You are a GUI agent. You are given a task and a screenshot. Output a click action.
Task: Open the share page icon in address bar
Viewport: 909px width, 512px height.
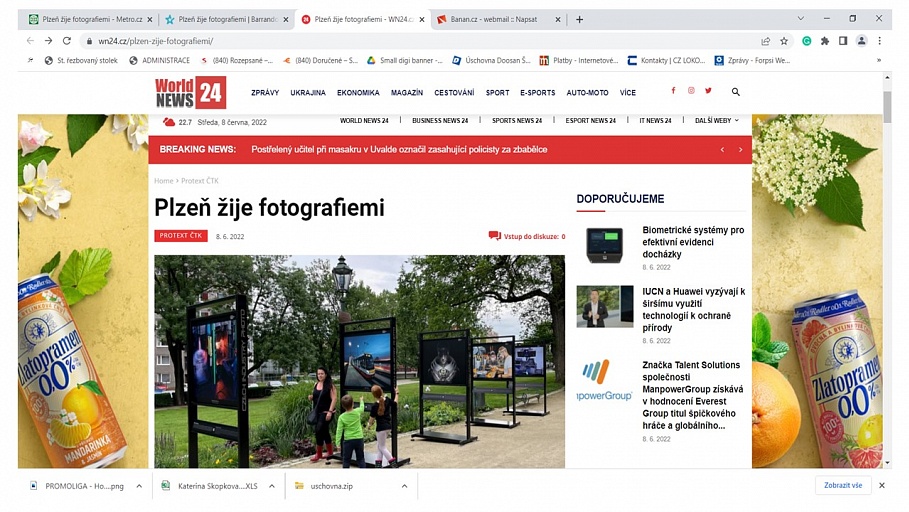(765, 41)
